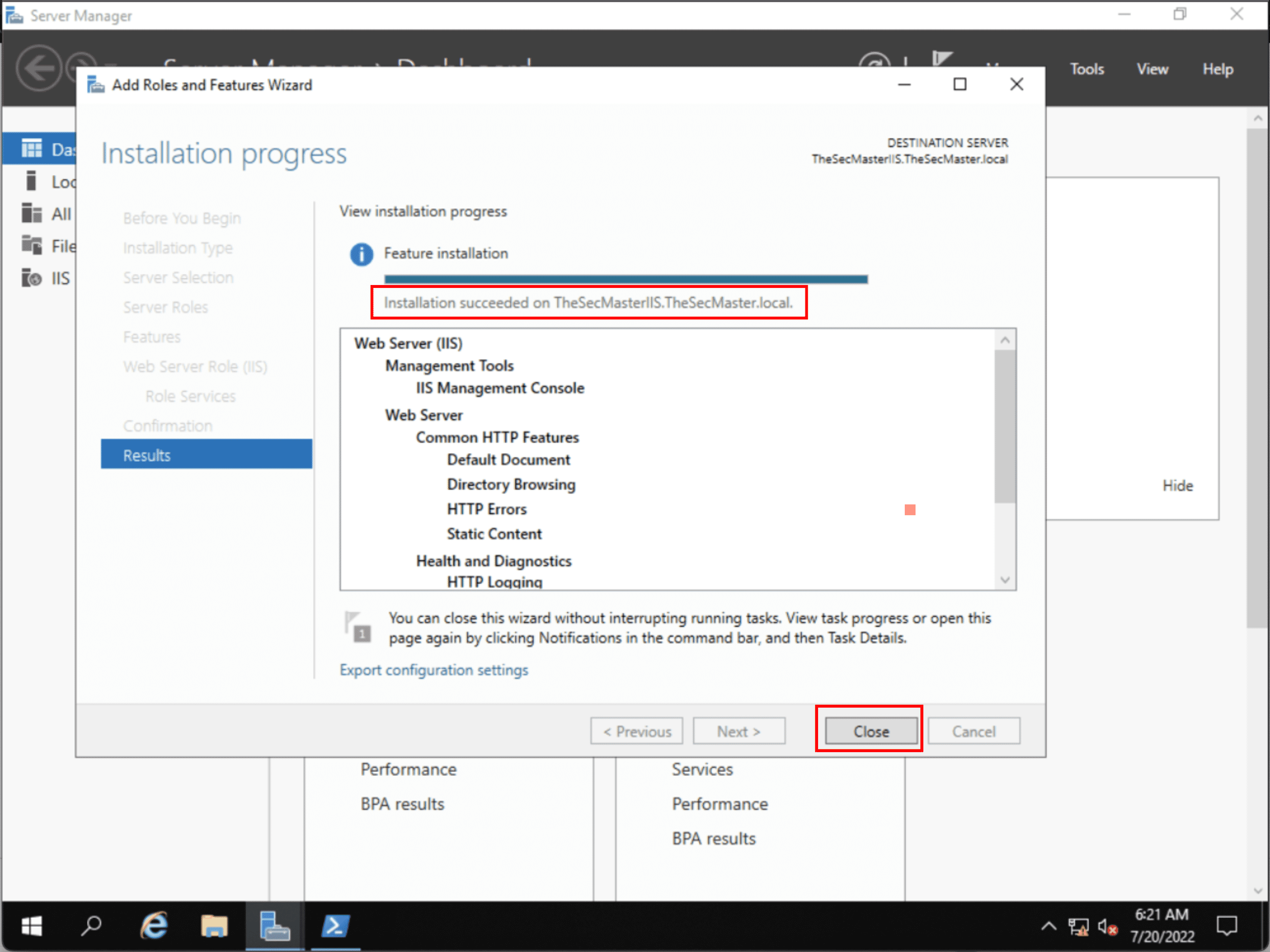Open the File and Storage Services sidebar icon
Viewport: 1270px width, 952px height.
[x=31, y=244]
